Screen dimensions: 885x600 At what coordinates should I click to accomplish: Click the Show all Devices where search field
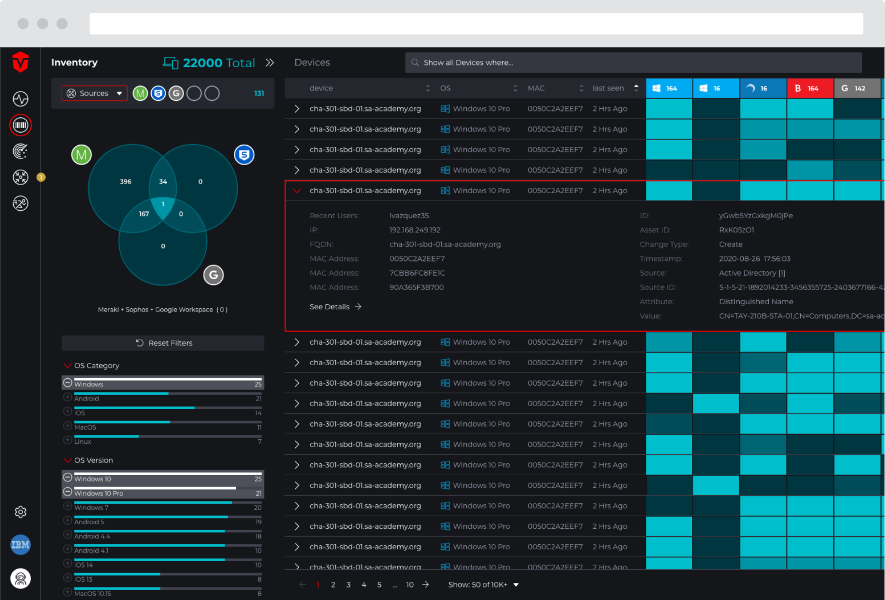click(x=633, y=63)
